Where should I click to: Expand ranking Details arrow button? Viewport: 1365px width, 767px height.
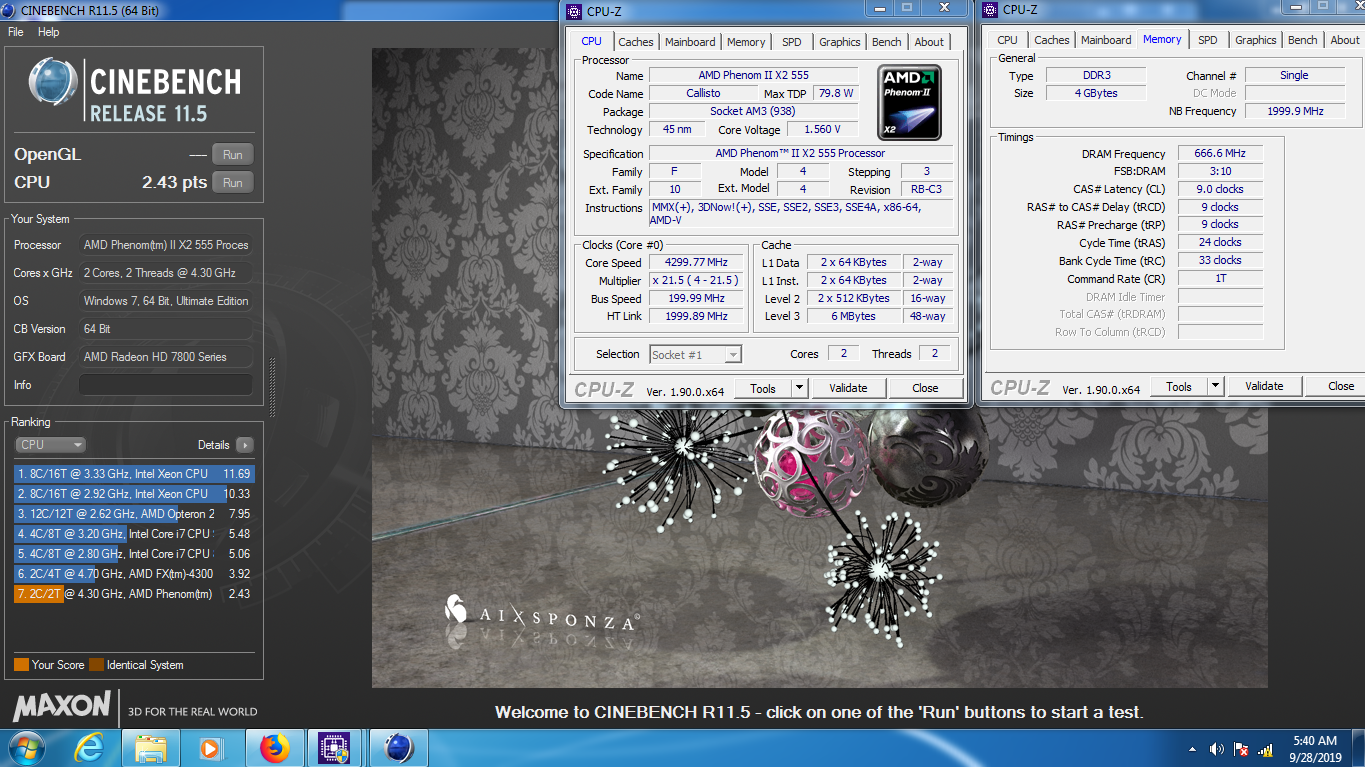[245, 445]
